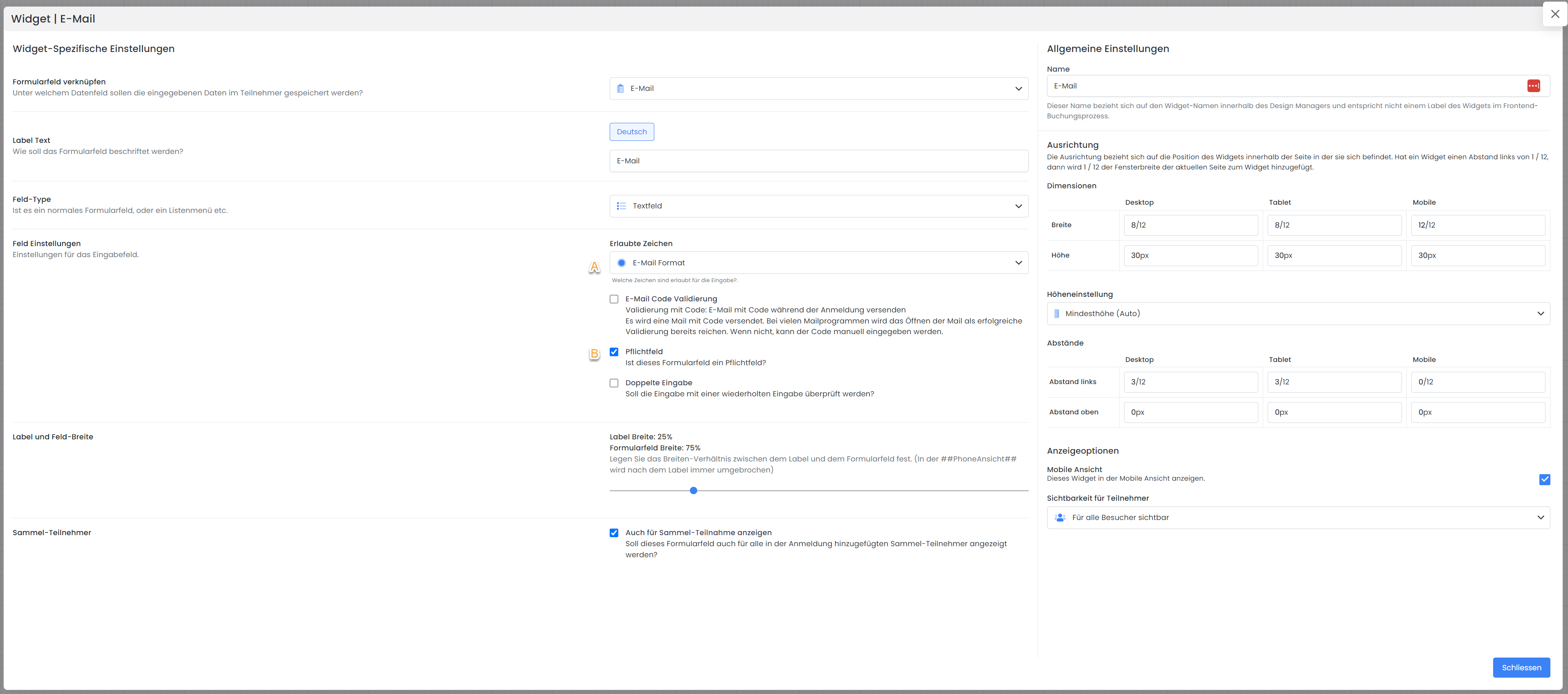
Task: Enable Doppelte Eingabe checkbox
Action: pos(613,383)
